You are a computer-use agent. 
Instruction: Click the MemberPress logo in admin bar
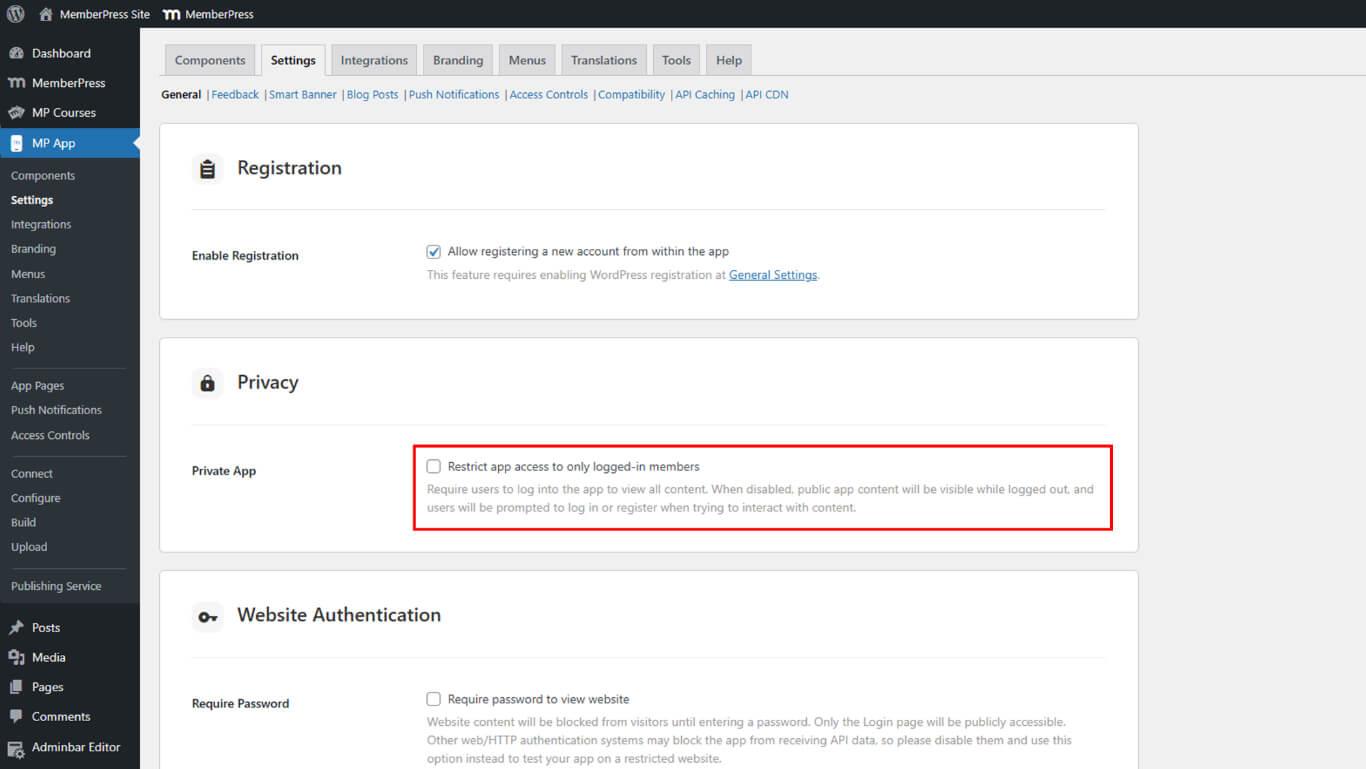172,14
